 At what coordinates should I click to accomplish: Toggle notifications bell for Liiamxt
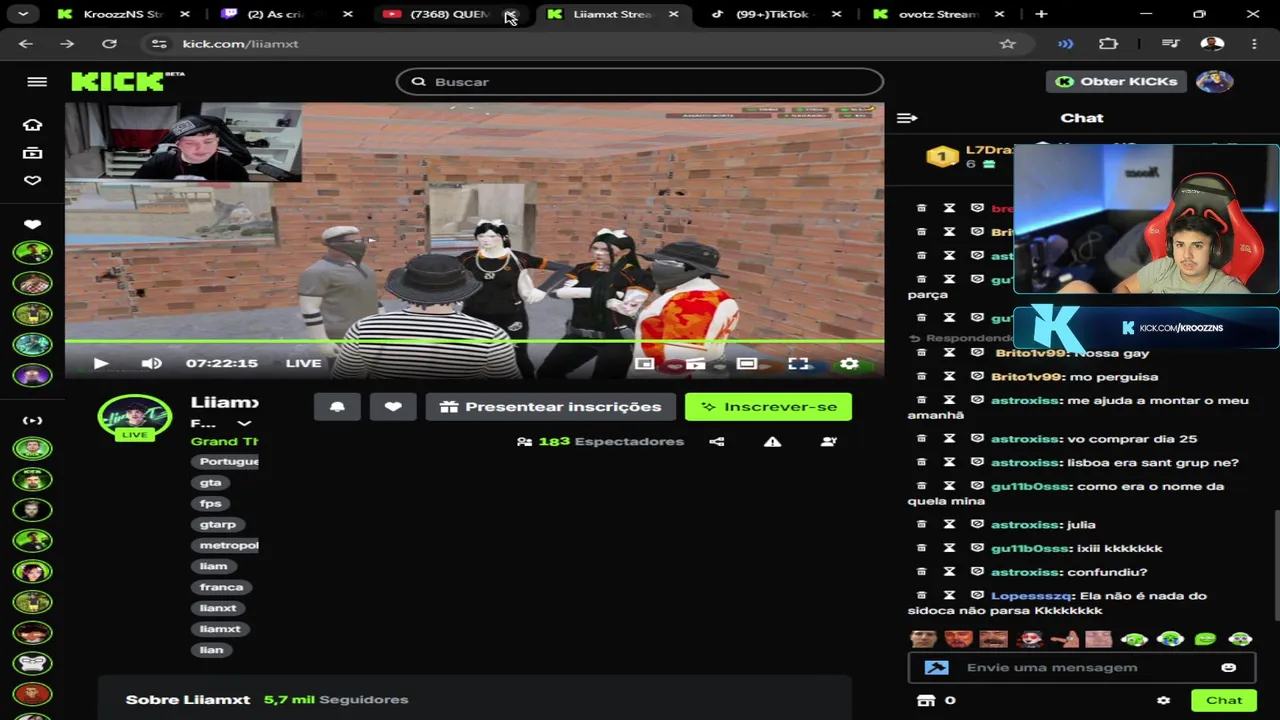pos(337,407)
